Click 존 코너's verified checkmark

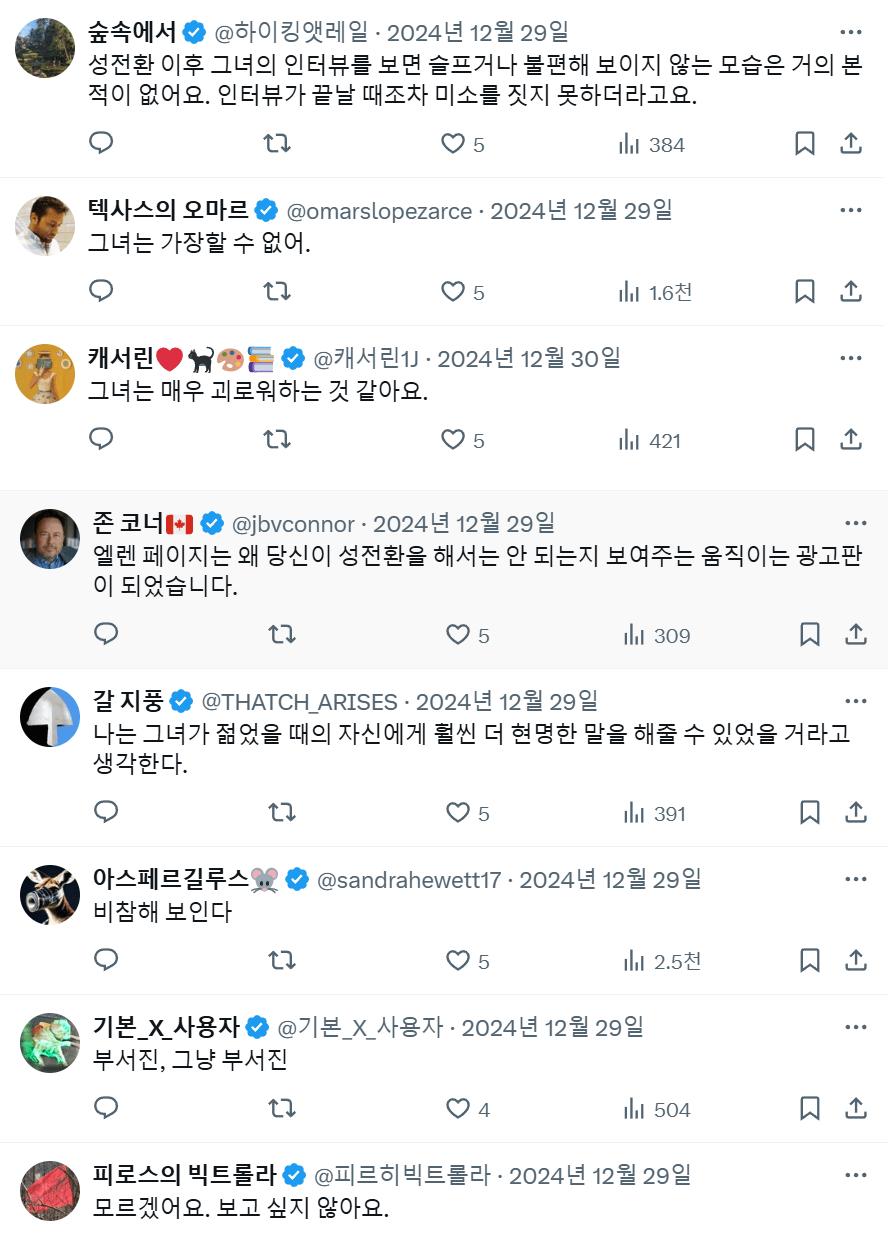pyautogui.click(x=210, y=522)
